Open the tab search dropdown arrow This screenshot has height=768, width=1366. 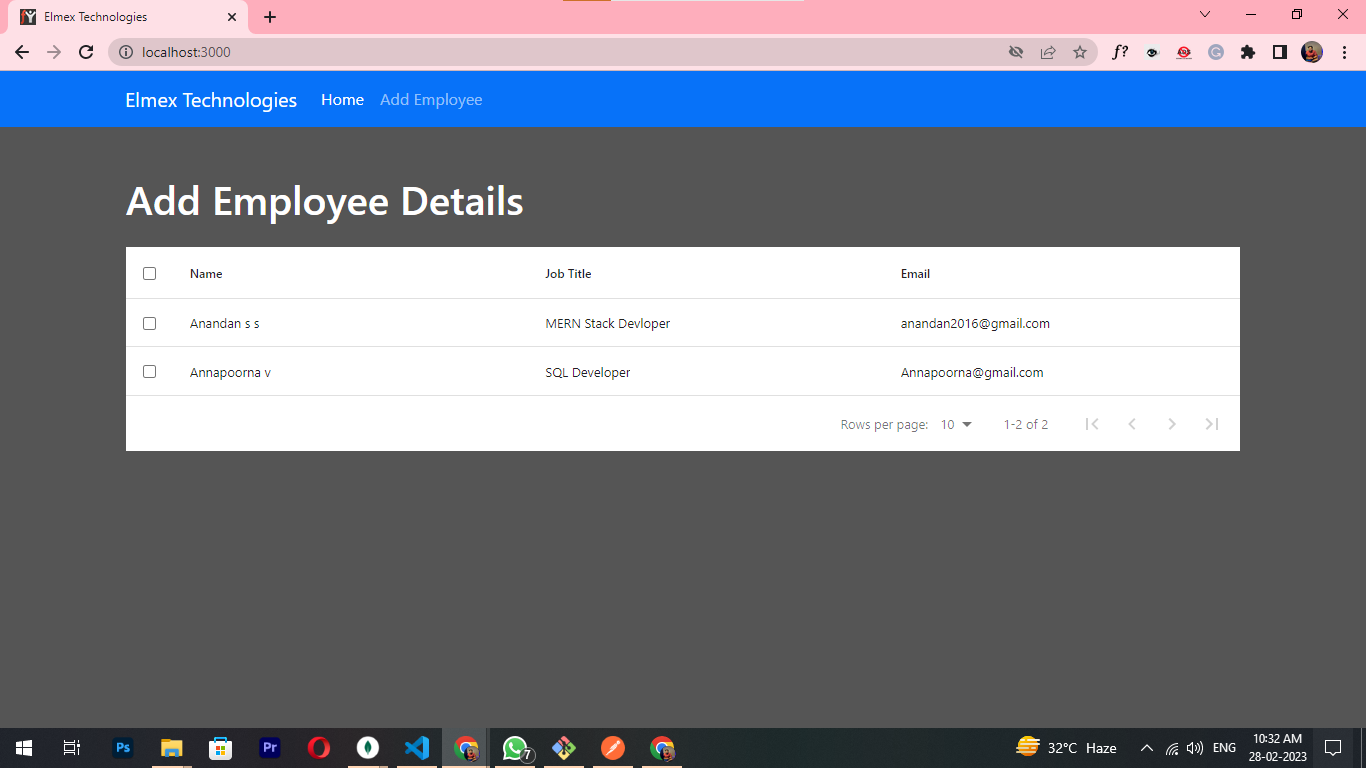[1205, 15]
